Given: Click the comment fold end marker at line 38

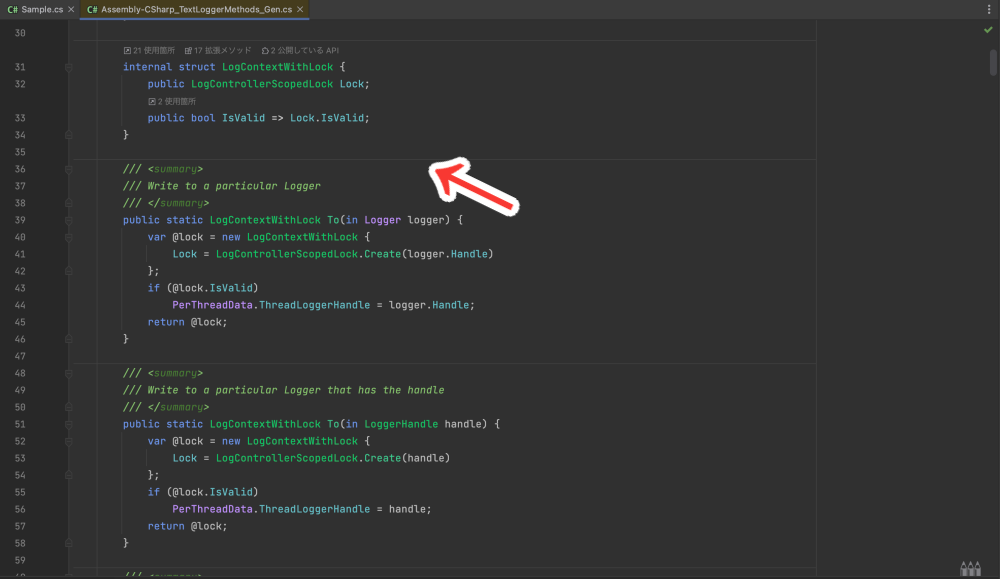Looking at the screenshot, I should point(68,203).
